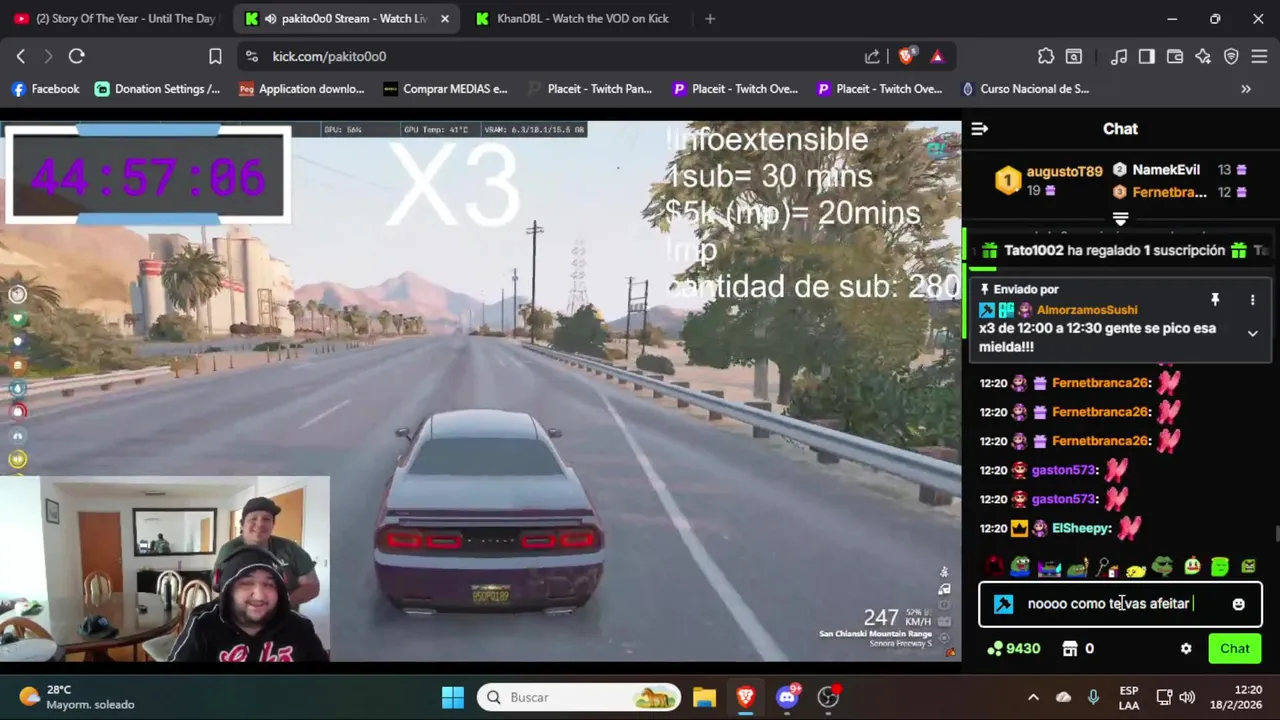1280x720 pixels.
Task: Open Brave Shields lion icon
Action: pos(906,57)
